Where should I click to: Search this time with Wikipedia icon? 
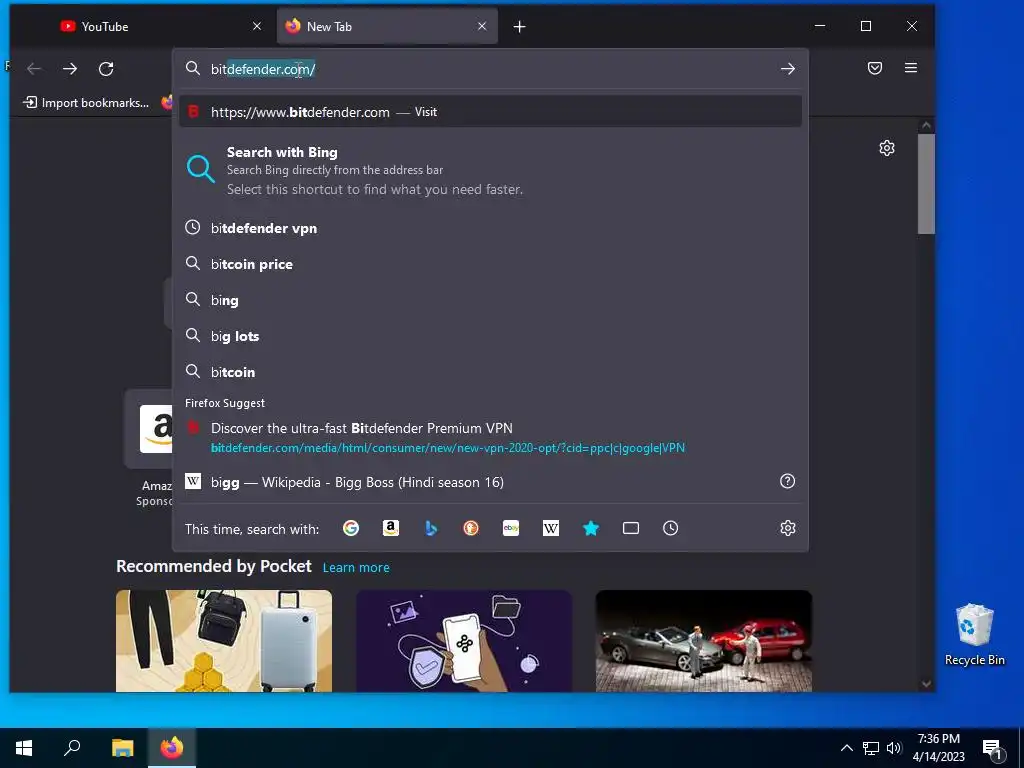(x=551, y=528)
